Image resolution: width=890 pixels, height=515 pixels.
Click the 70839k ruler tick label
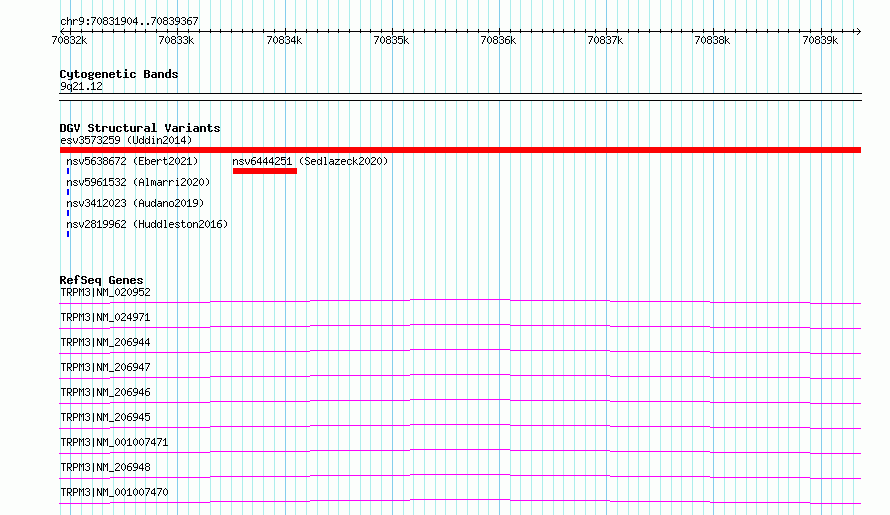(x=820, y=40)
